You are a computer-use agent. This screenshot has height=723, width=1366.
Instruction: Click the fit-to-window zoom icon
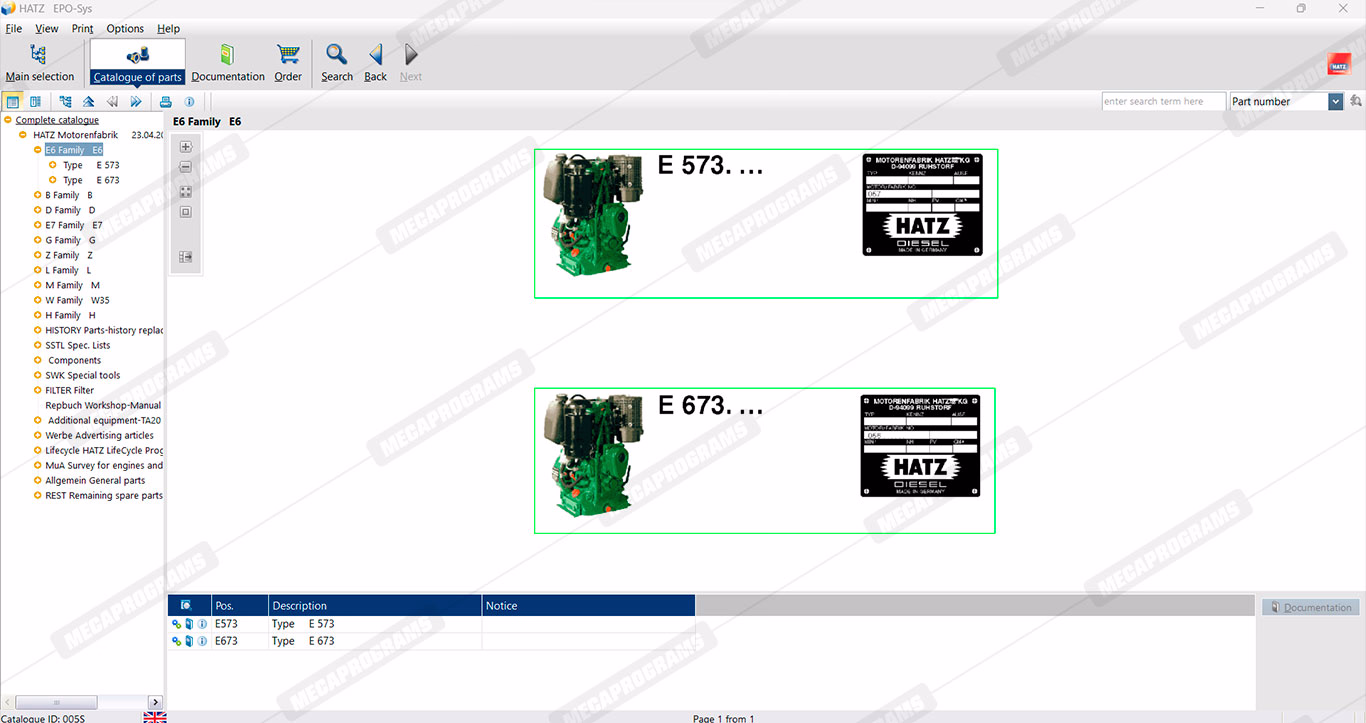[x=185, y=190]
